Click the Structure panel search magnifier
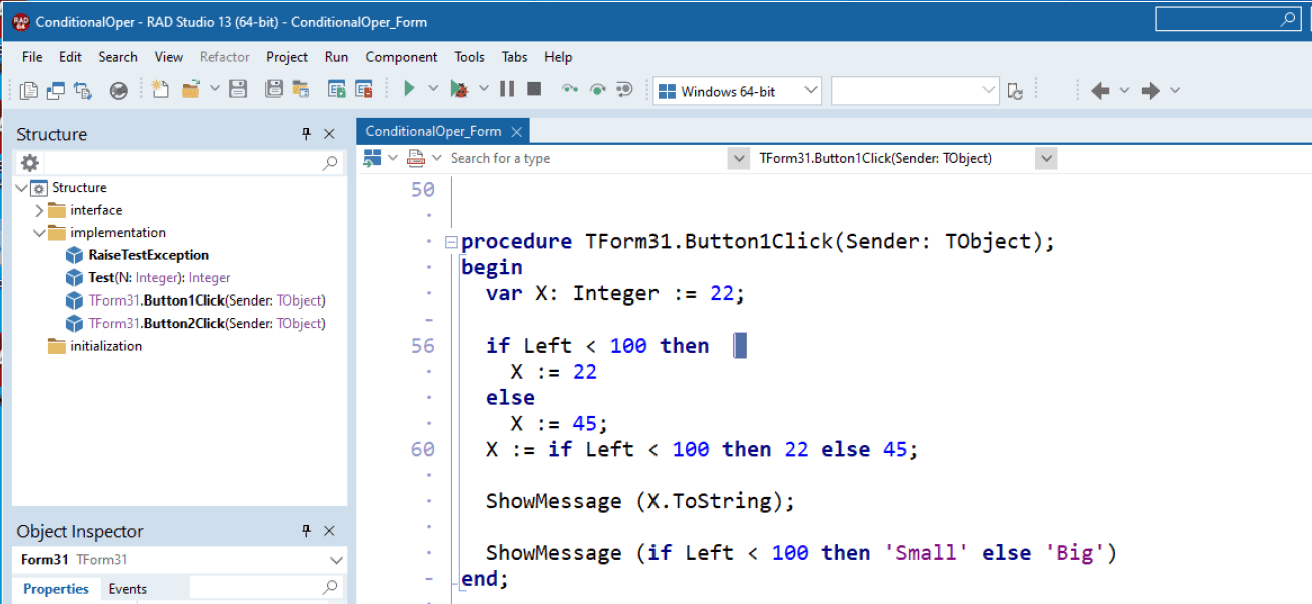Image resolution: width=1312 pixels, height=604 pixels. [331, 162]
